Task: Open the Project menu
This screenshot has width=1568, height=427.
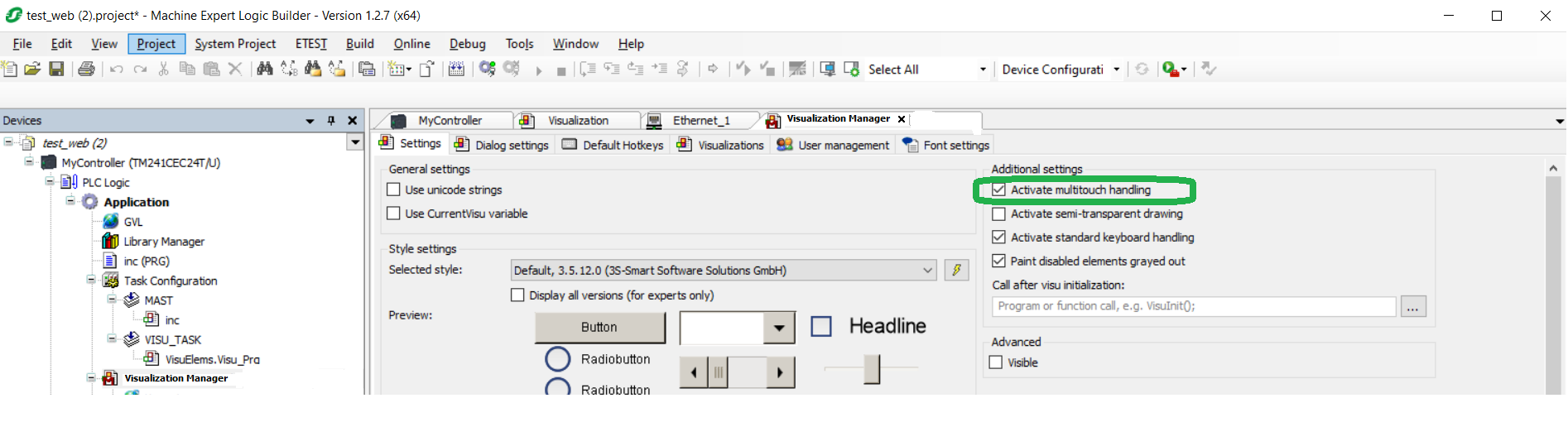Action: (156, 44)
